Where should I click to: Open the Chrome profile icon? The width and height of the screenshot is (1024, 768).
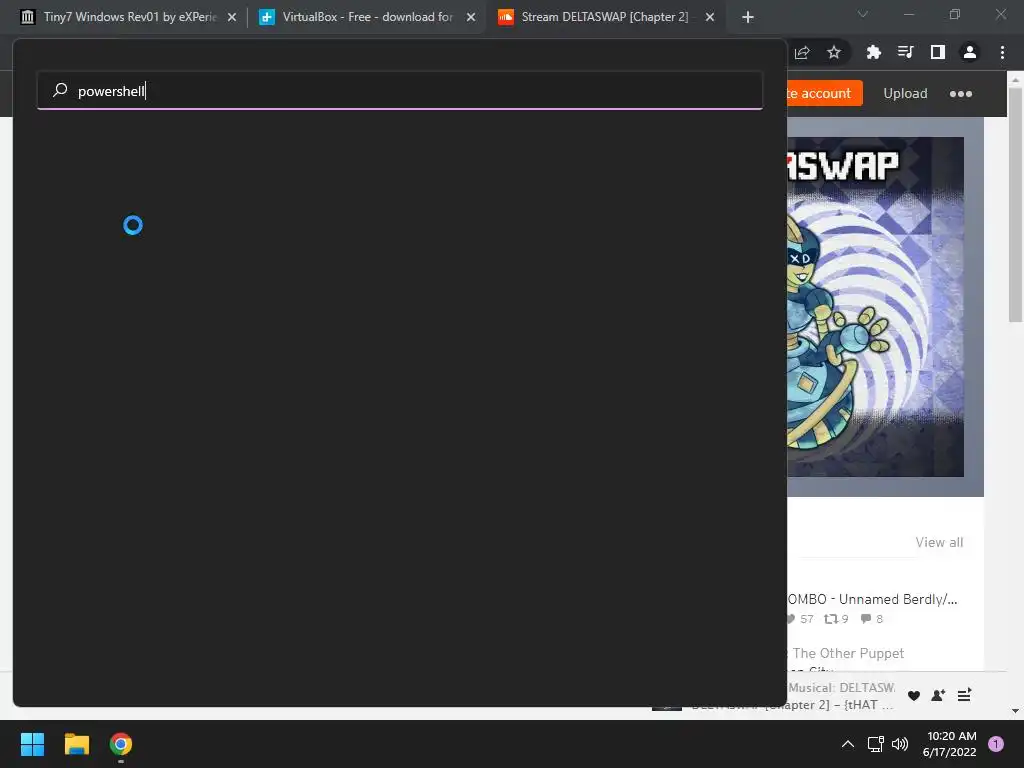[970, 52]
